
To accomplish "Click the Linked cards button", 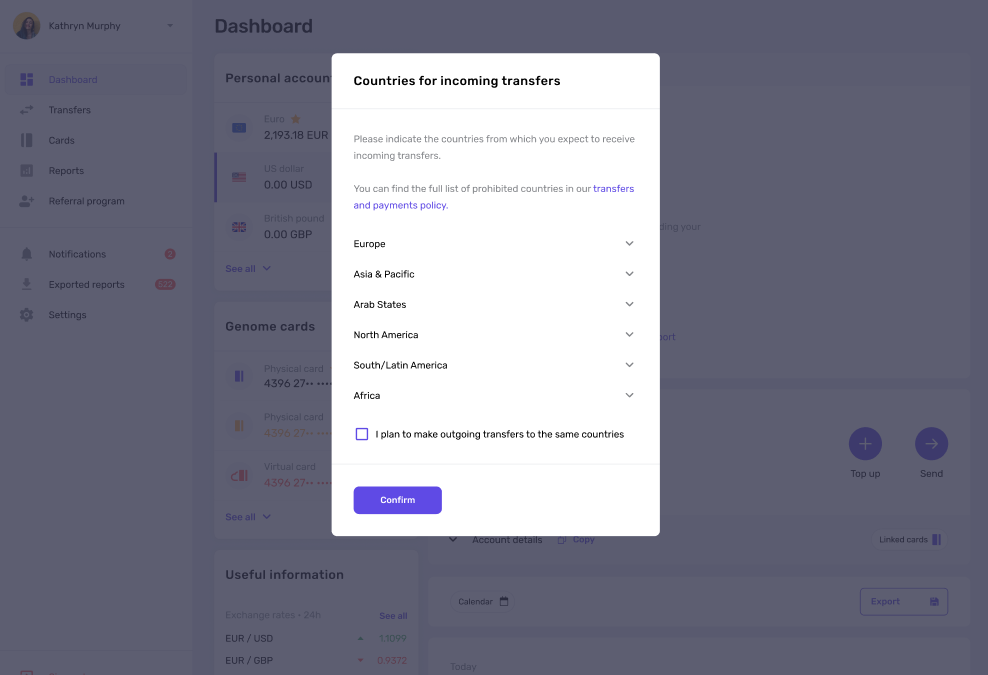I will tap(910, 539).
